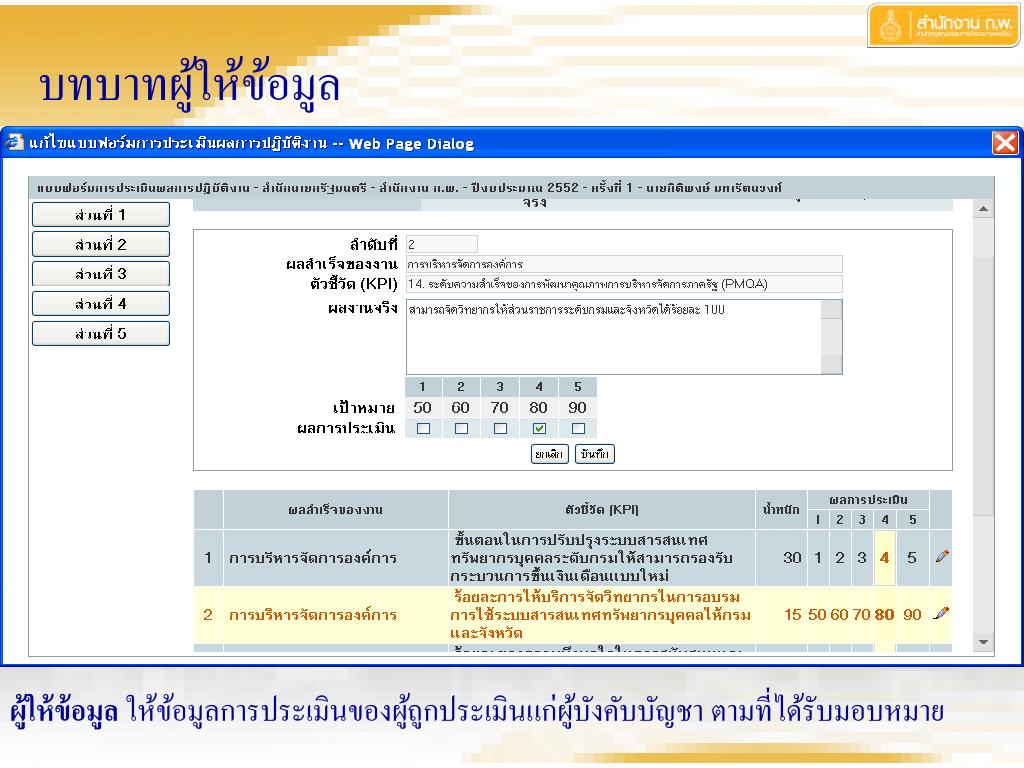
Task: Open ส่วนที่ 2 section
Action: pos(101,244)
